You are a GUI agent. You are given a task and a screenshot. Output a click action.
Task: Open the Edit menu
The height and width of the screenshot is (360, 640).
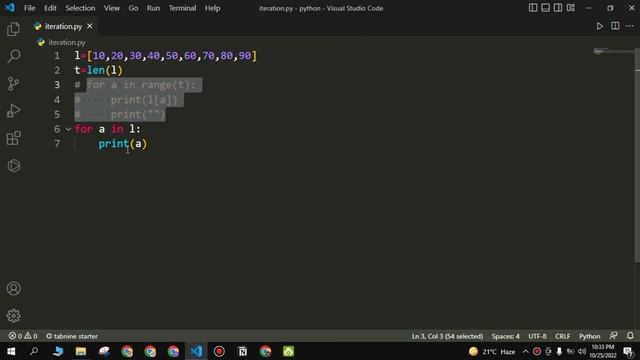coord(50,8)
